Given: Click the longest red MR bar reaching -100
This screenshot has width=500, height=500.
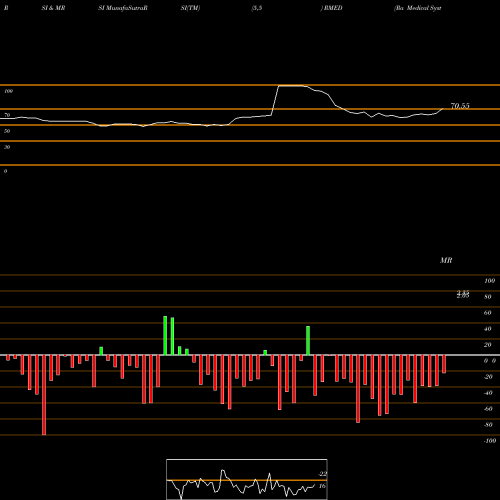Looking at the screenshot, I should click(x=44, y=395).
